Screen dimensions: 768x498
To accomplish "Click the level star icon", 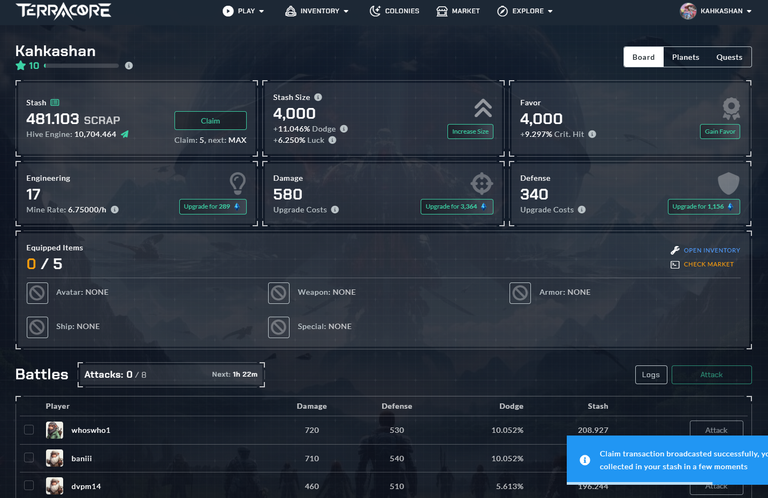I will coord(21,66).
